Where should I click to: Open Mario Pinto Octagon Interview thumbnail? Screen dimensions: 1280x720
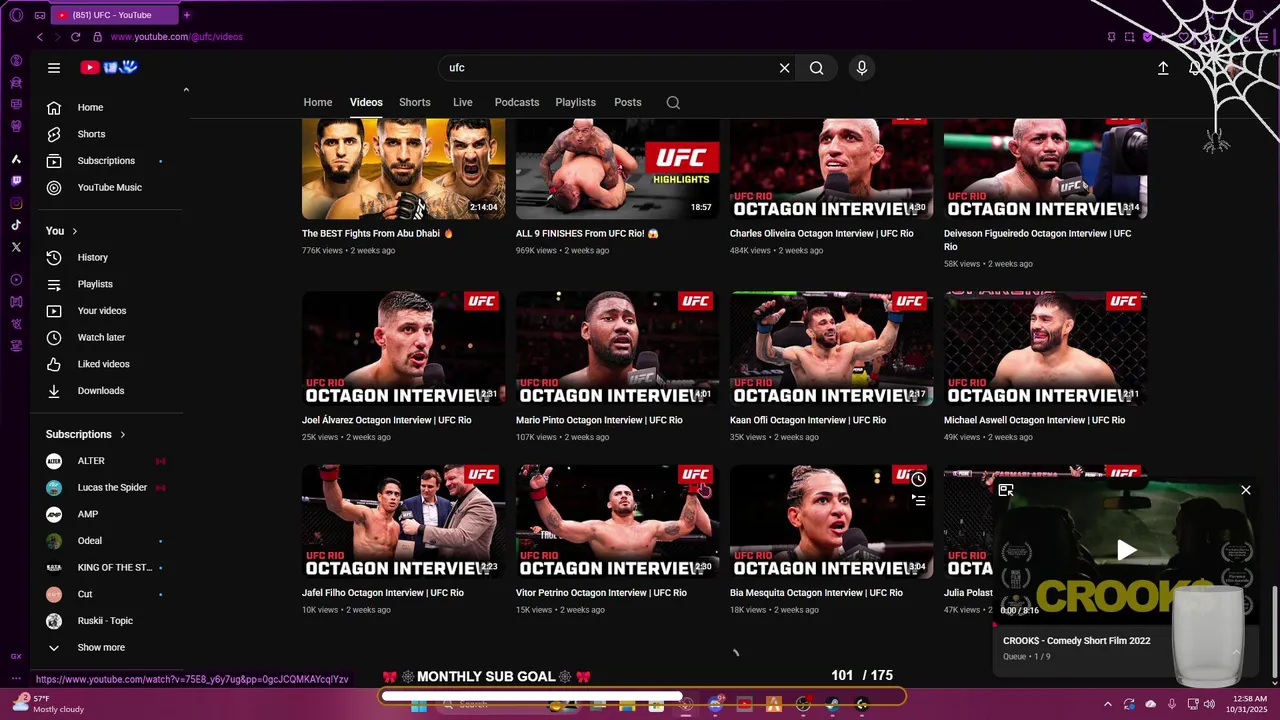pos(618,348)
